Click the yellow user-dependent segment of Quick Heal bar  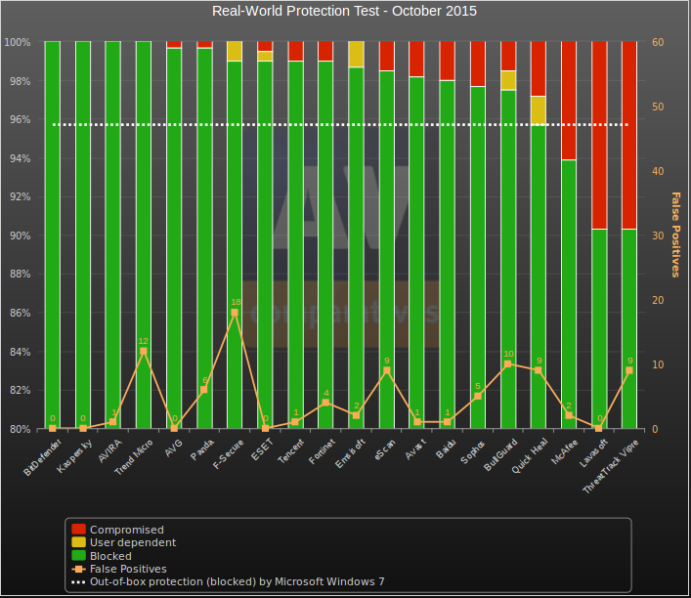tap(538, 110)
